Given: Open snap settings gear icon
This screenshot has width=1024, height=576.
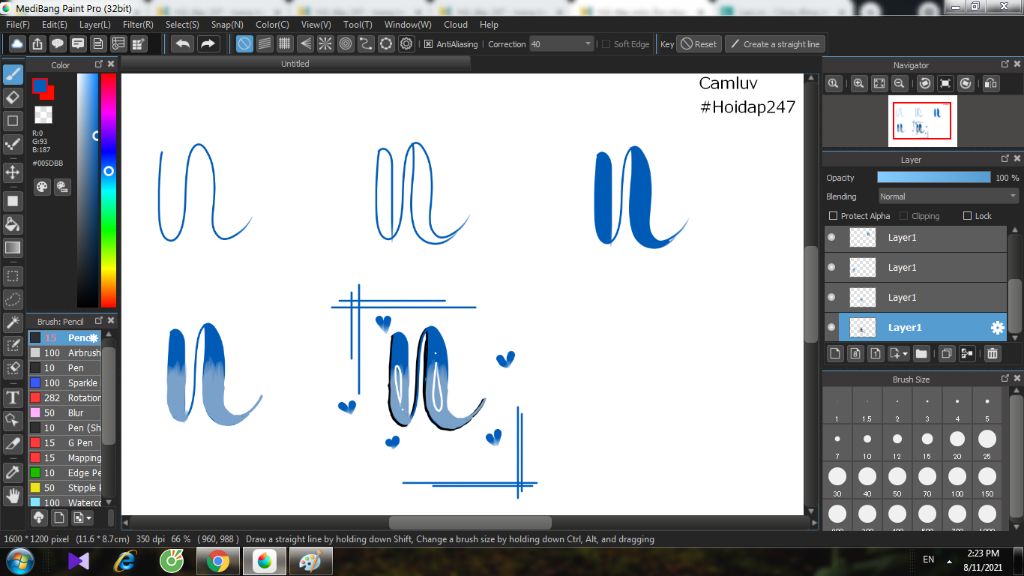Looking at the screenshot, I should [406, 44].
